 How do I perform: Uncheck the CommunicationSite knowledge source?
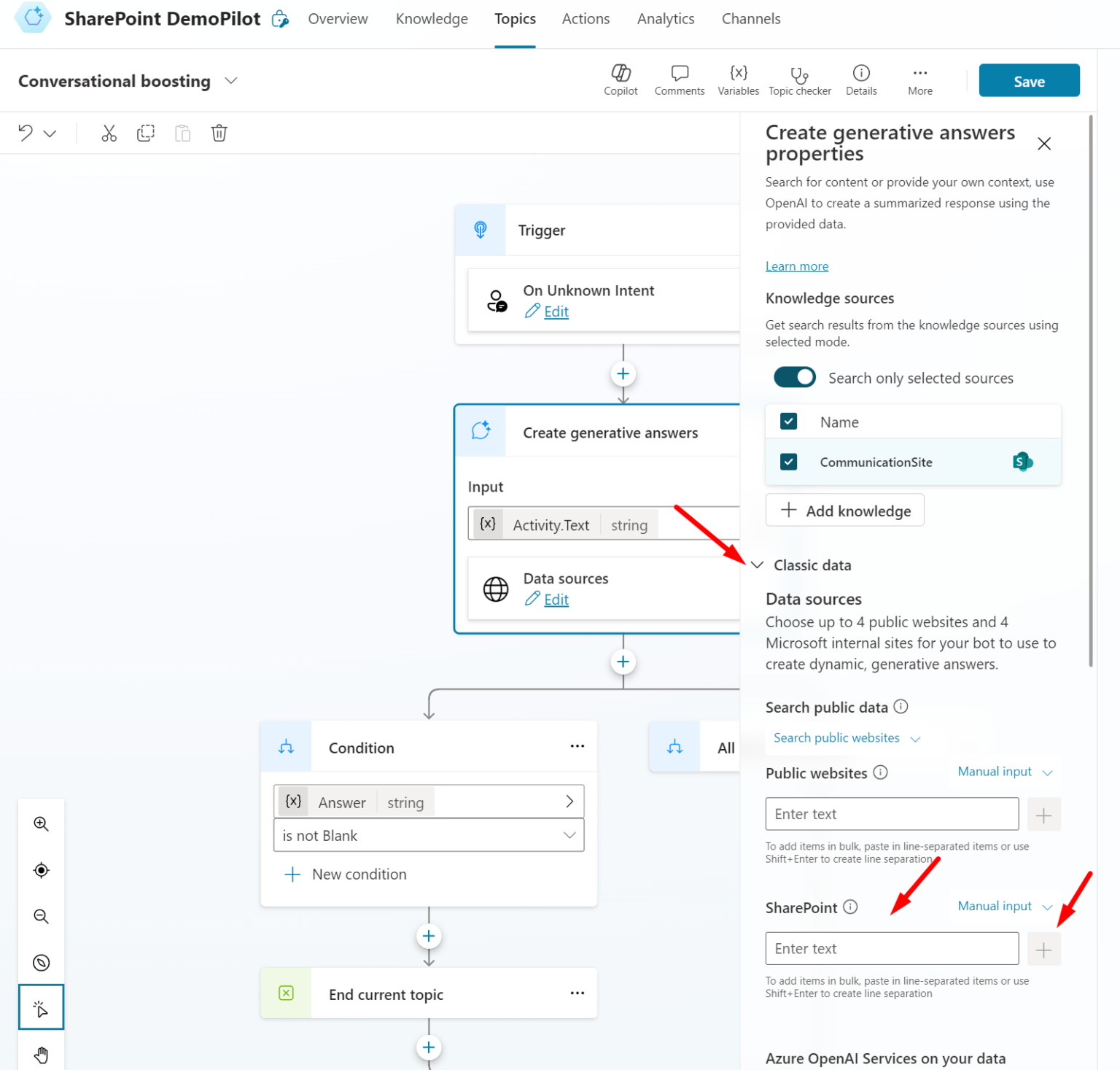coord(788,462)
